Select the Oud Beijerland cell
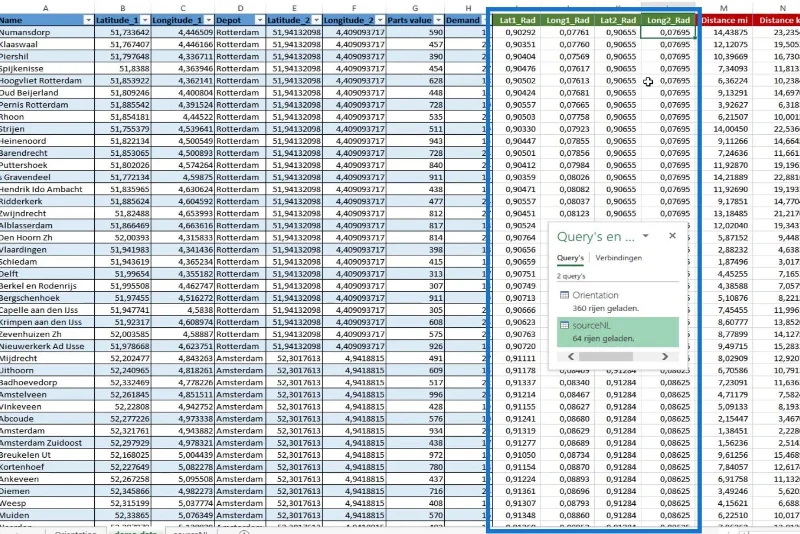Image resolution: width=800 pixels, height=534 pixels. pos(47,93)
